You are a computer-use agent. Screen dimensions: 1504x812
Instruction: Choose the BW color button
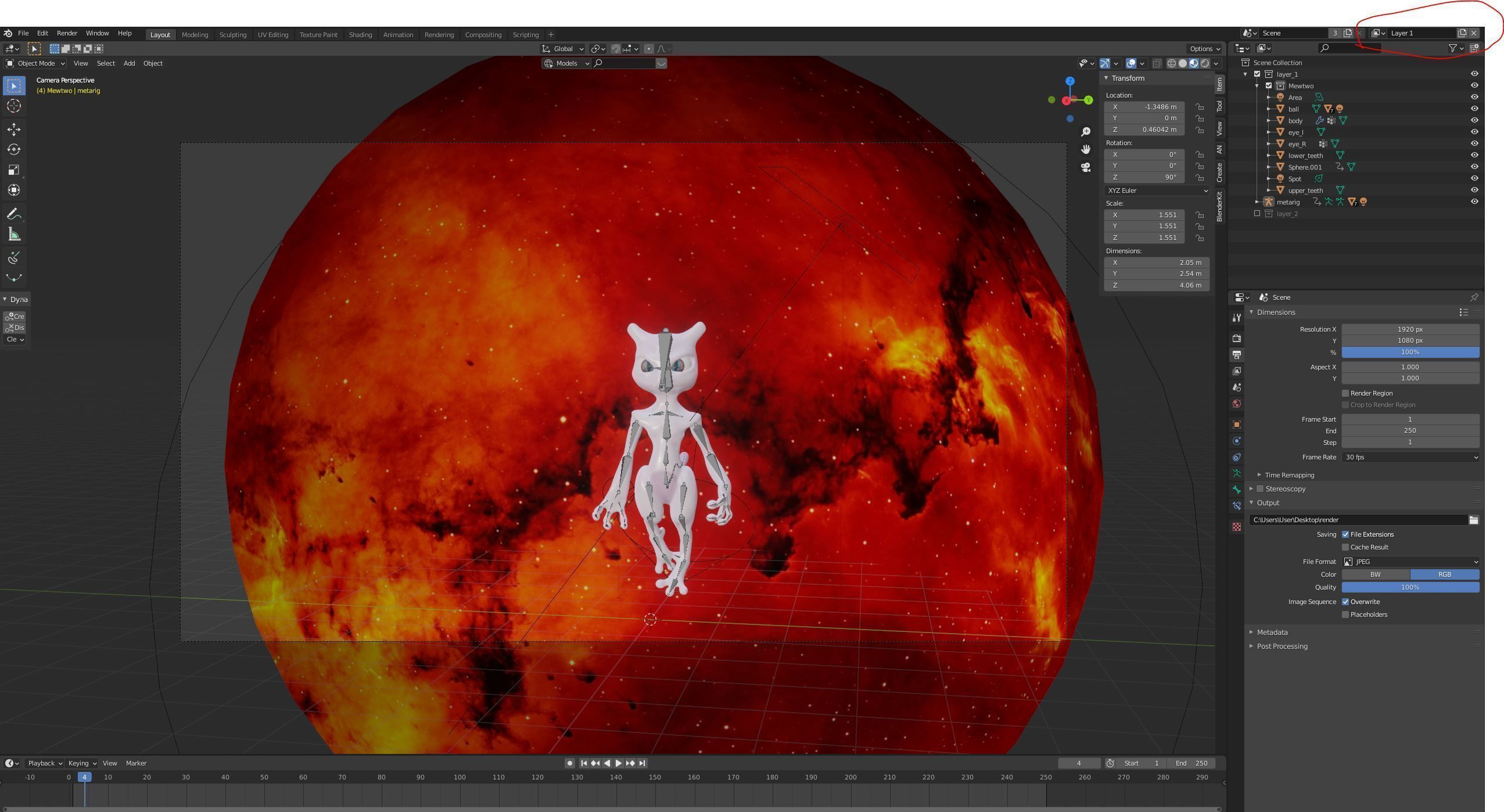coord(1375,574)
